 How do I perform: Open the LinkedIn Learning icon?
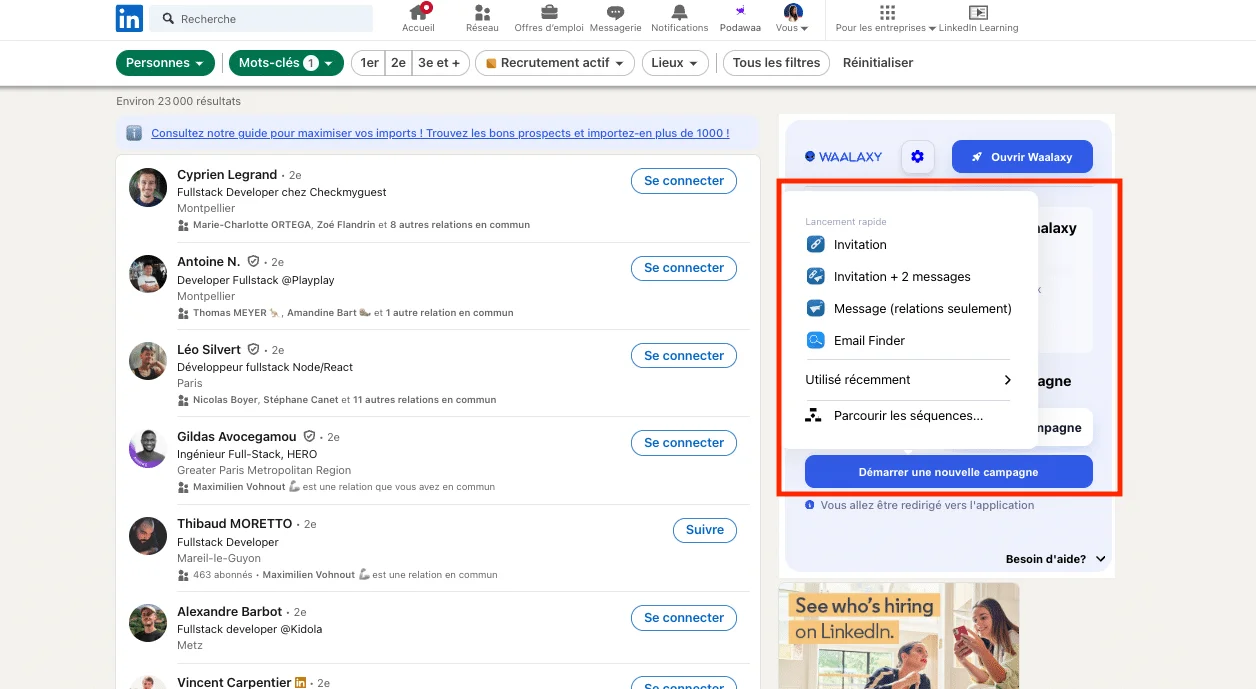978,12
